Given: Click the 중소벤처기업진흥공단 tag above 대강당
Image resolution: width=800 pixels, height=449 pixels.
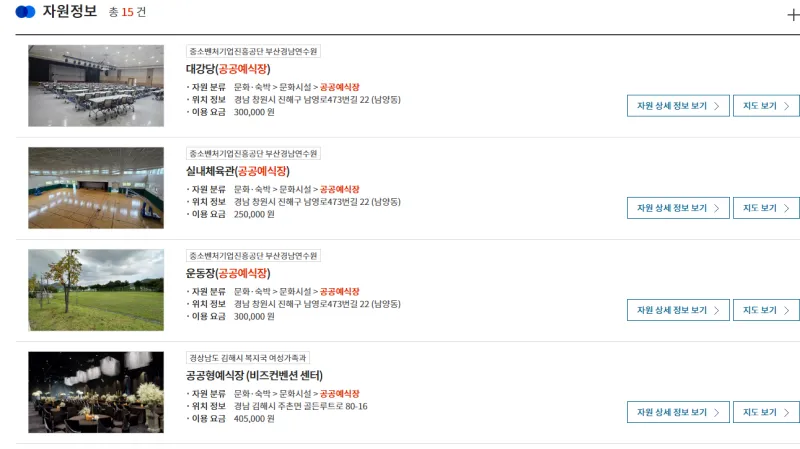Looking at the screenshot, I should click(253, 51).
